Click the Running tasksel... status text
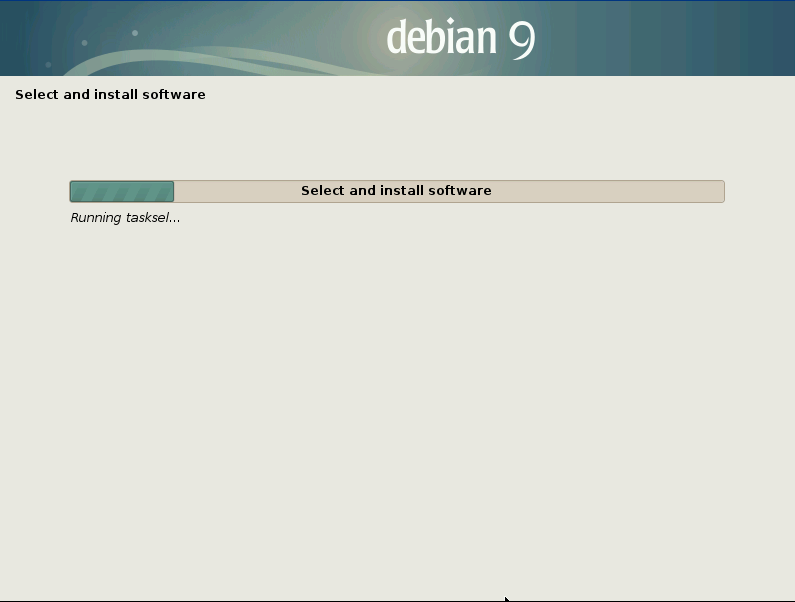The height and width of the screenshot is (602, 795). tap(125, 218)
